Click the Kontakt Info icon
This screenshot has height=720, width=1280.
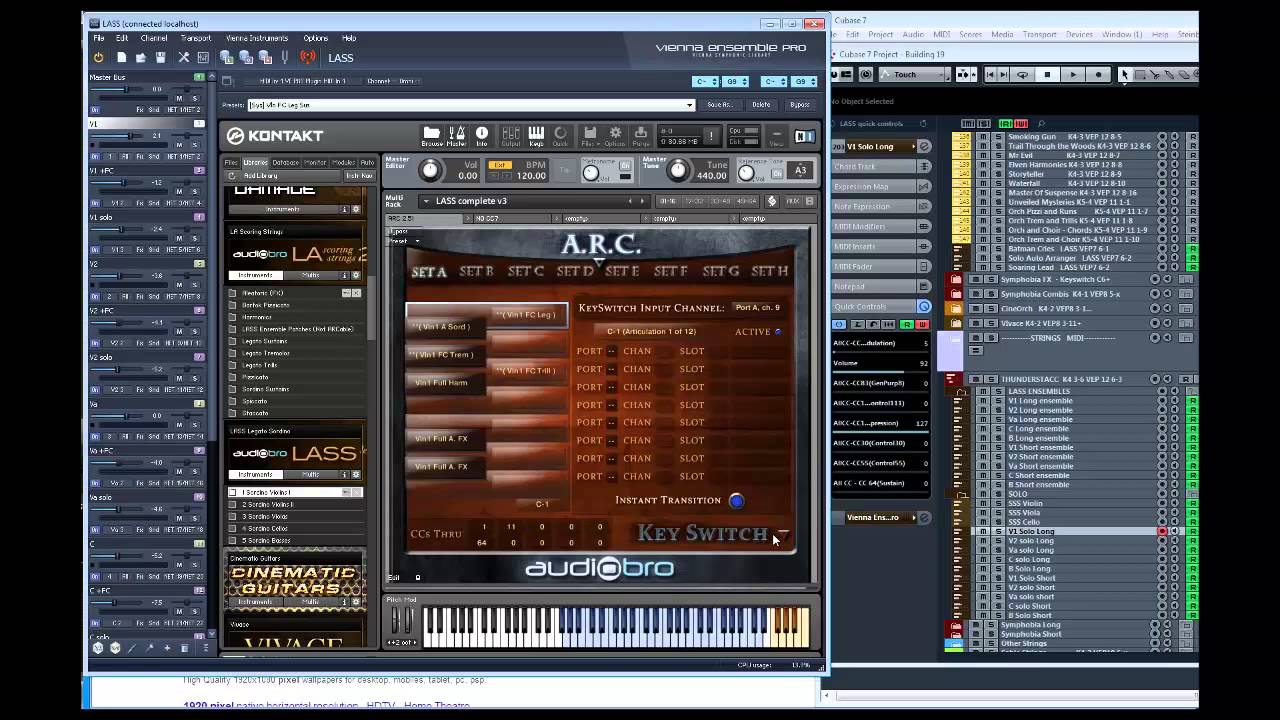(482, 136)
